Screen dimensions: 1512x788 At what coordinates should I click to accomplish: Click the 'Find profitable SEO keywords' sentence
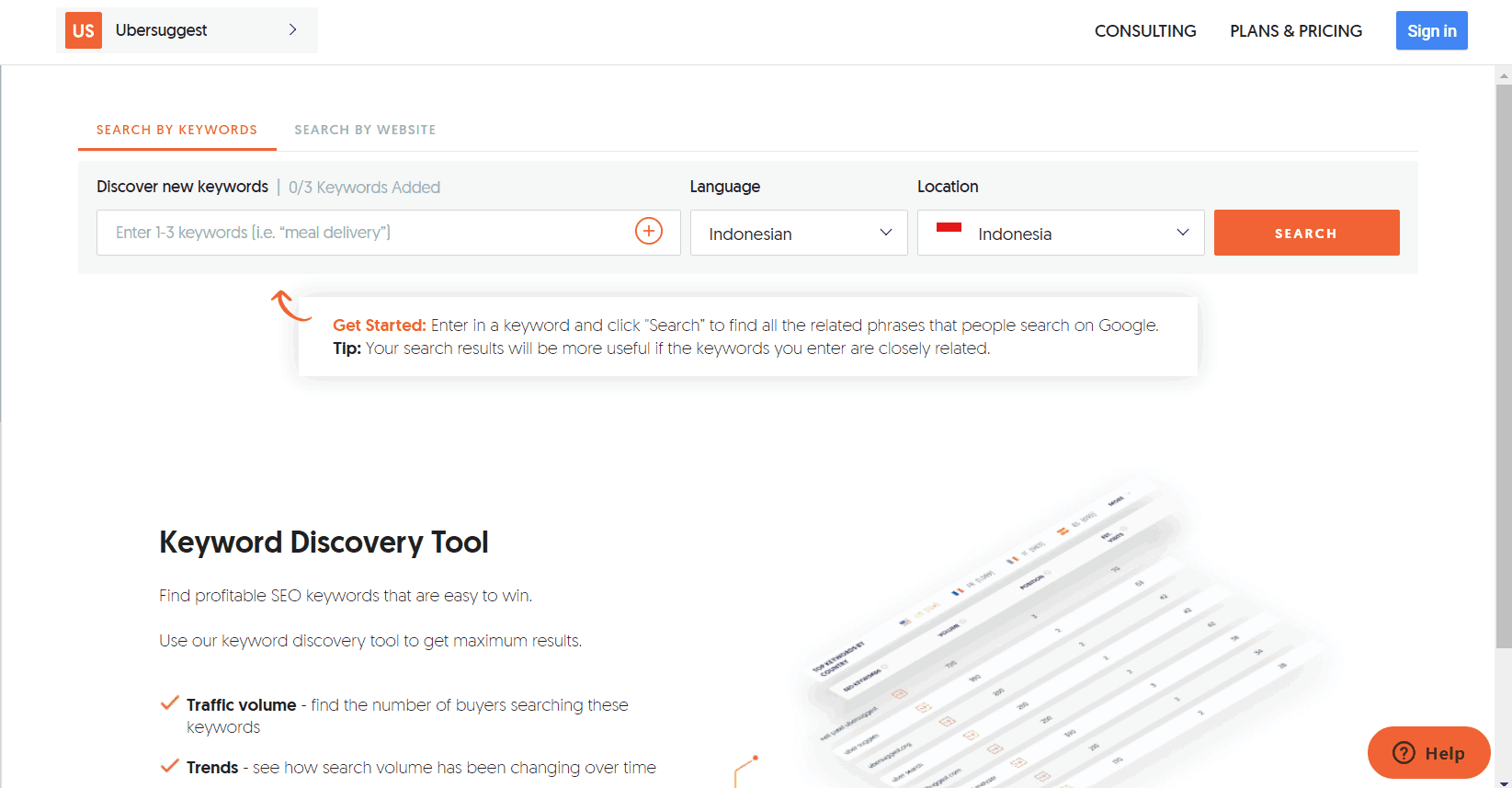tap(346, 596)
